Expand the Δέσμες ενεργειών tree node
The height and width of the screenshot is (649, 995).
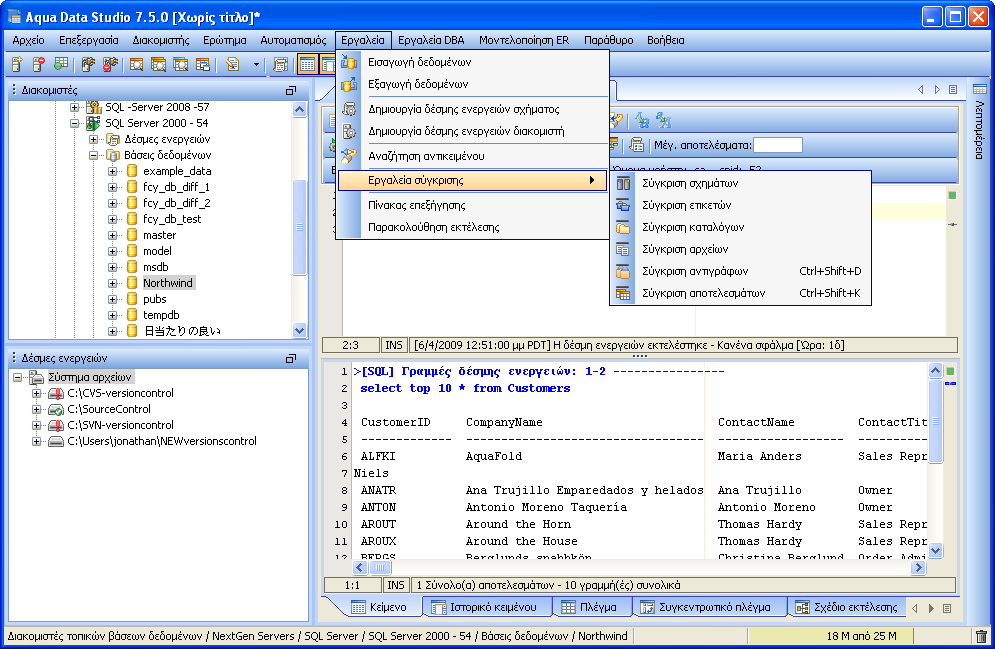point(93,140)
